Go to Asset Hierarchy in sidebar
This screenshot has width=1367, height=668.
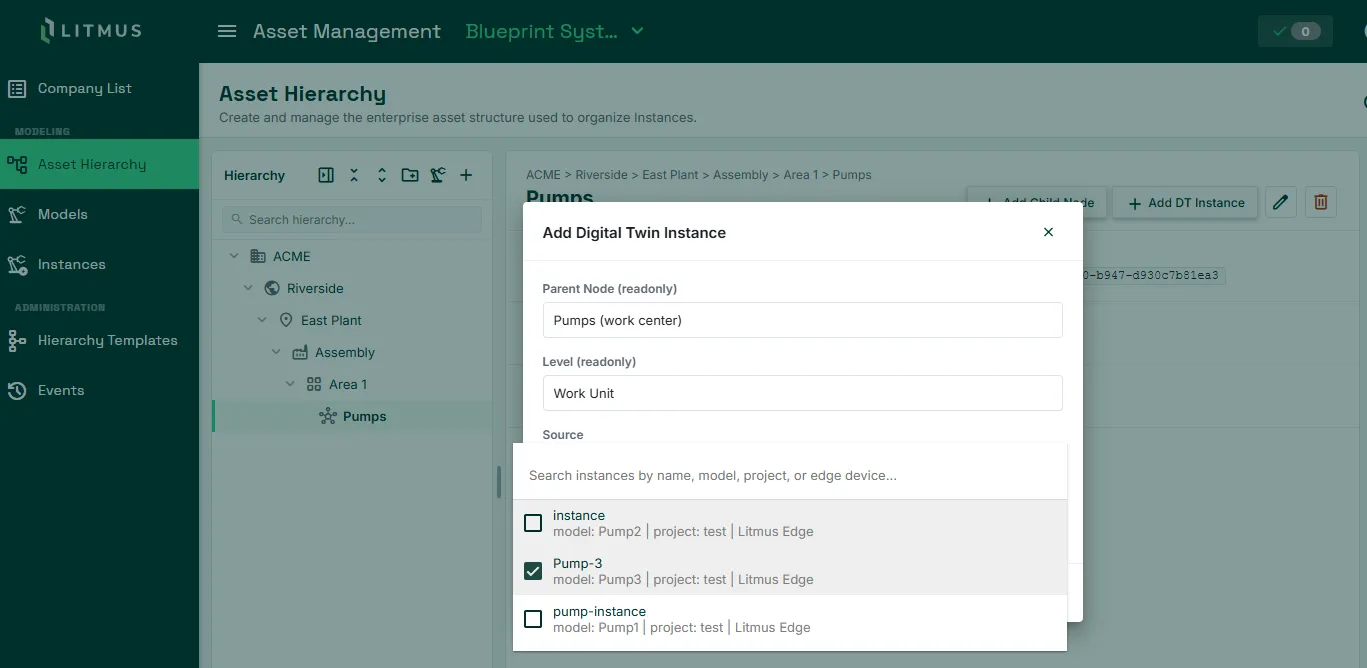pos(100,164)
